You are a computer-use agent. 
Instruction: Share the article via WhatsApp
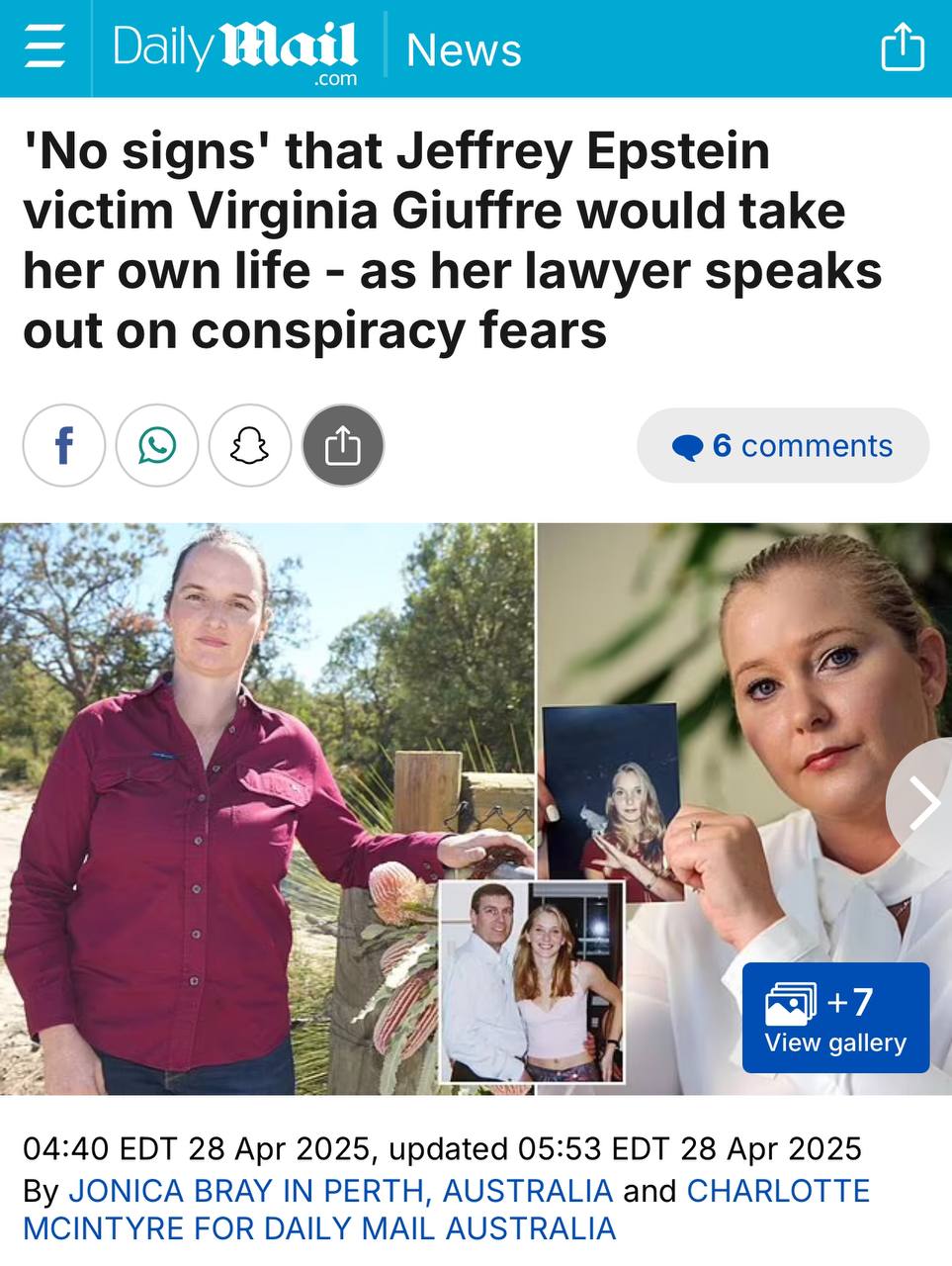coord(157,445)
